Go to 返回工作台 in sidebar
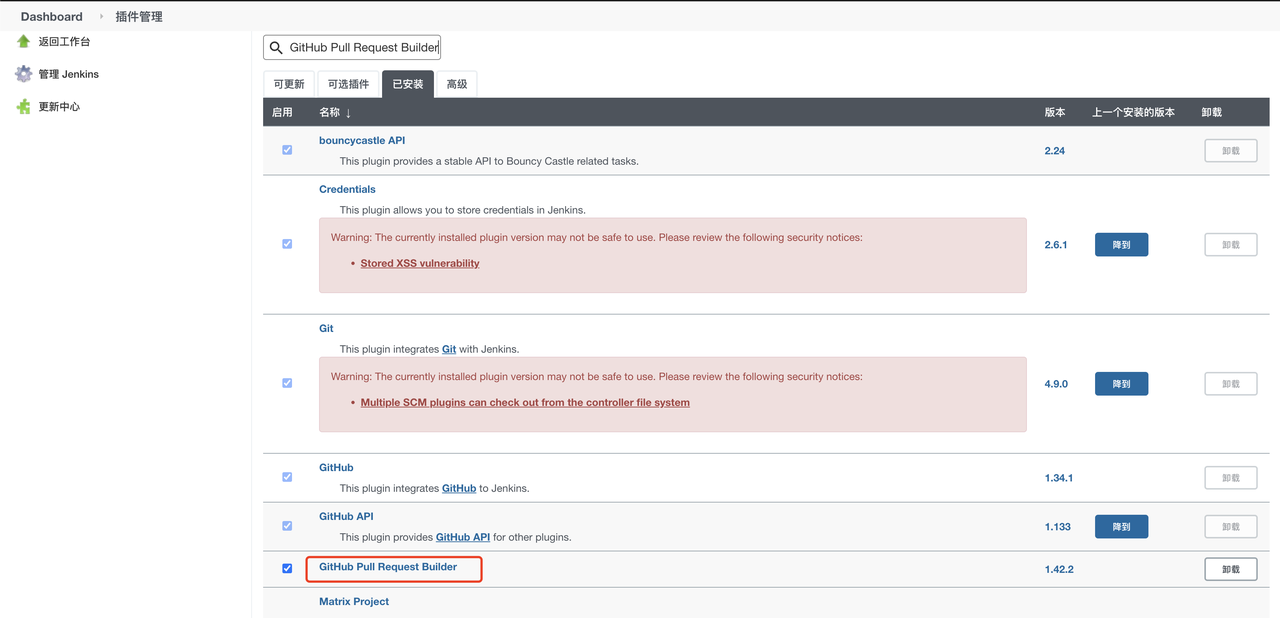 (64, 42)
